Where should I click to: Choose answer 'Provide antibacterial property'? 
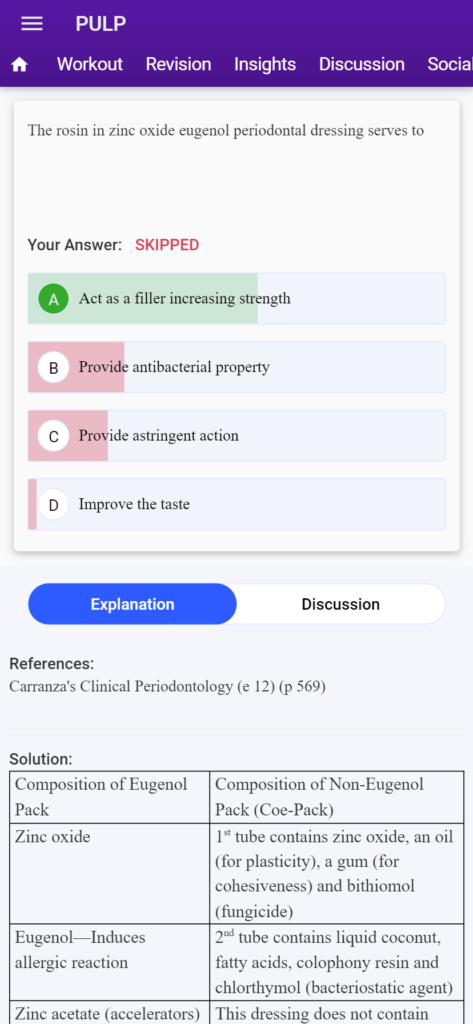click(236, 368)
